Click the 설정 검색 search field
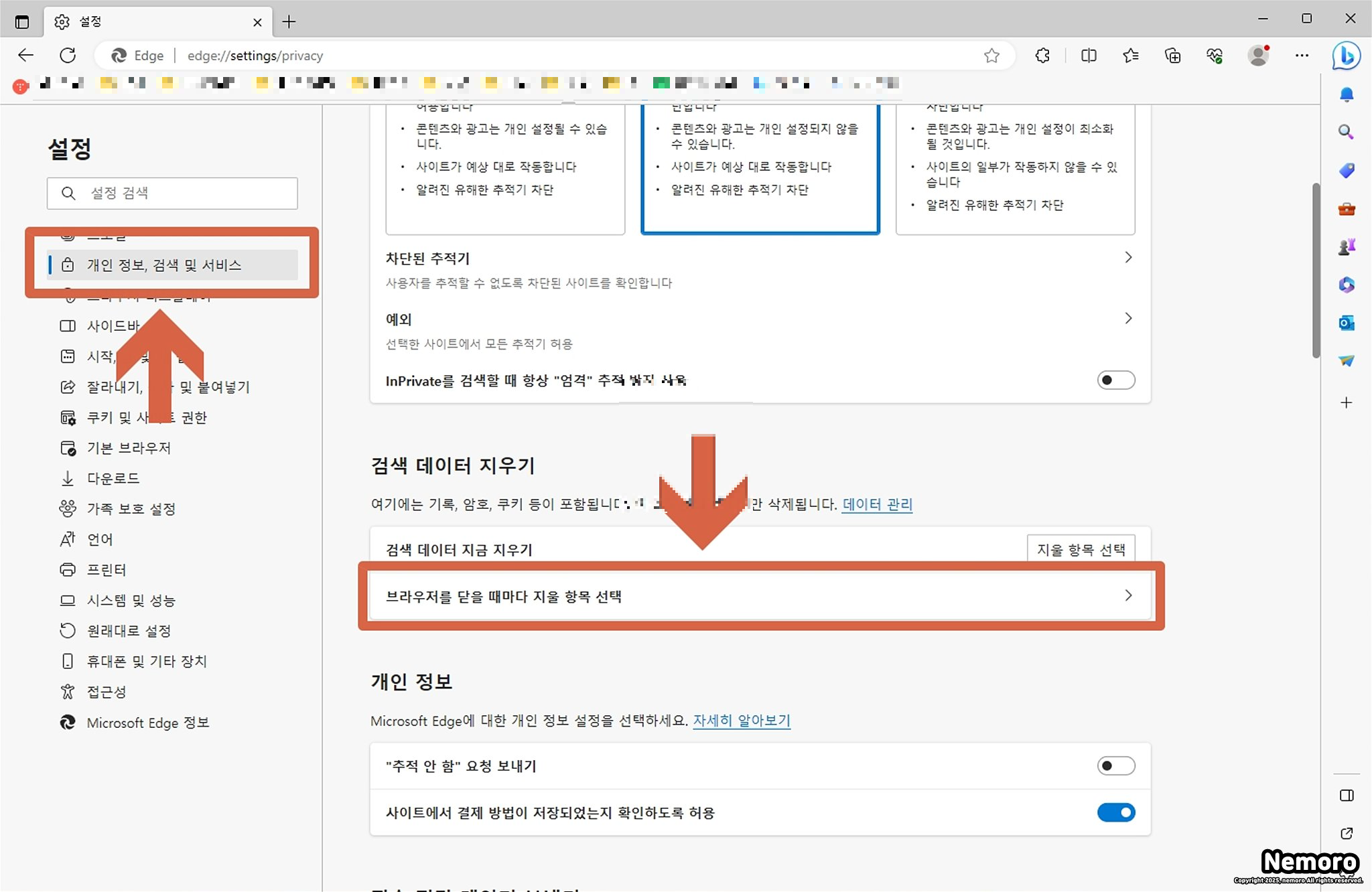 (x=181, y=194)
